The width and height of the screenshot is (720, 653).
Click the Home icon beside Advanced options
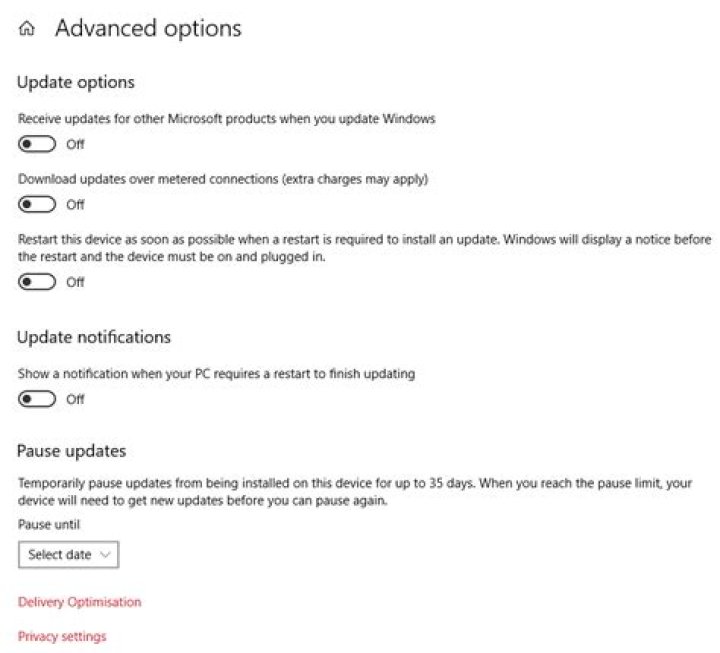point(28,30)
